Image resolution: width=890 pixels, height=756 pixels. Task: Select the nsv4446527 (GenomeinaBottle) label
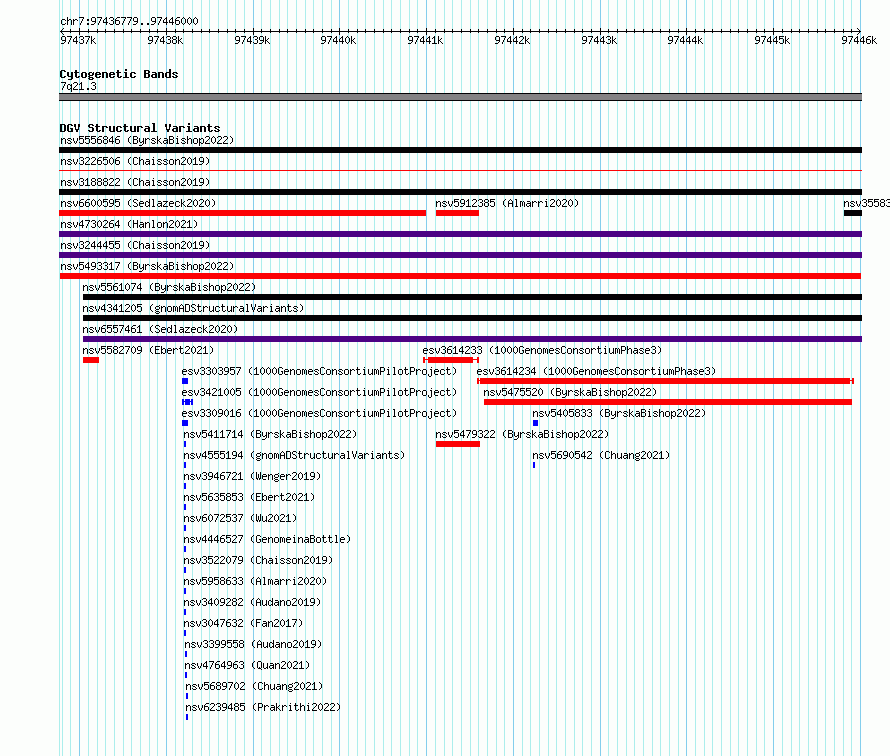coord(267,539)
